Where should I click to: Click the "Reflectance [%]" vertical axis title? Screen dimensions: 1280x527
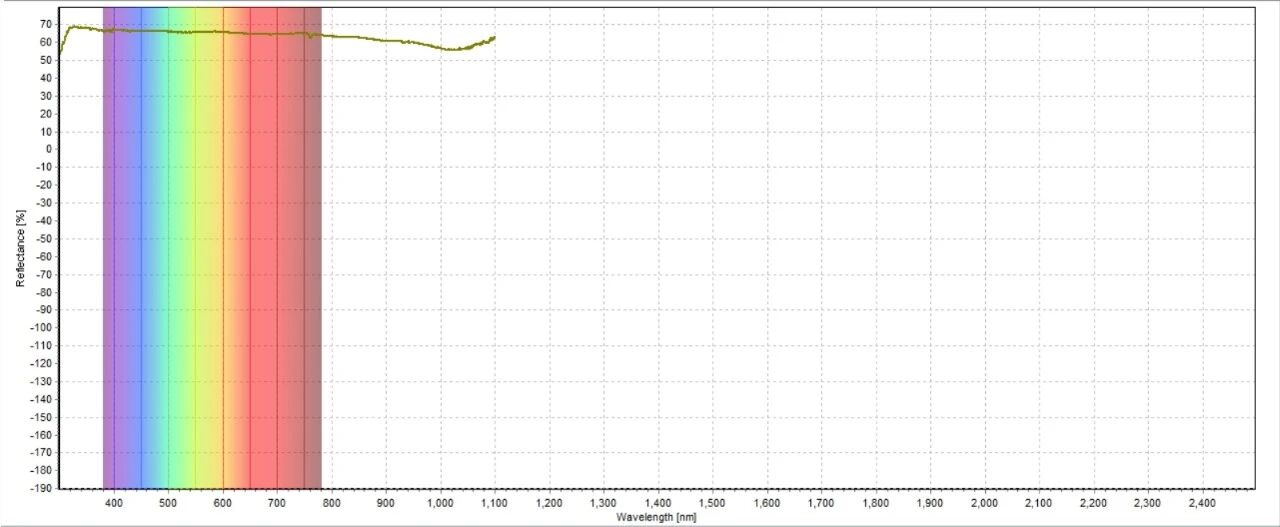click(20, 248)
